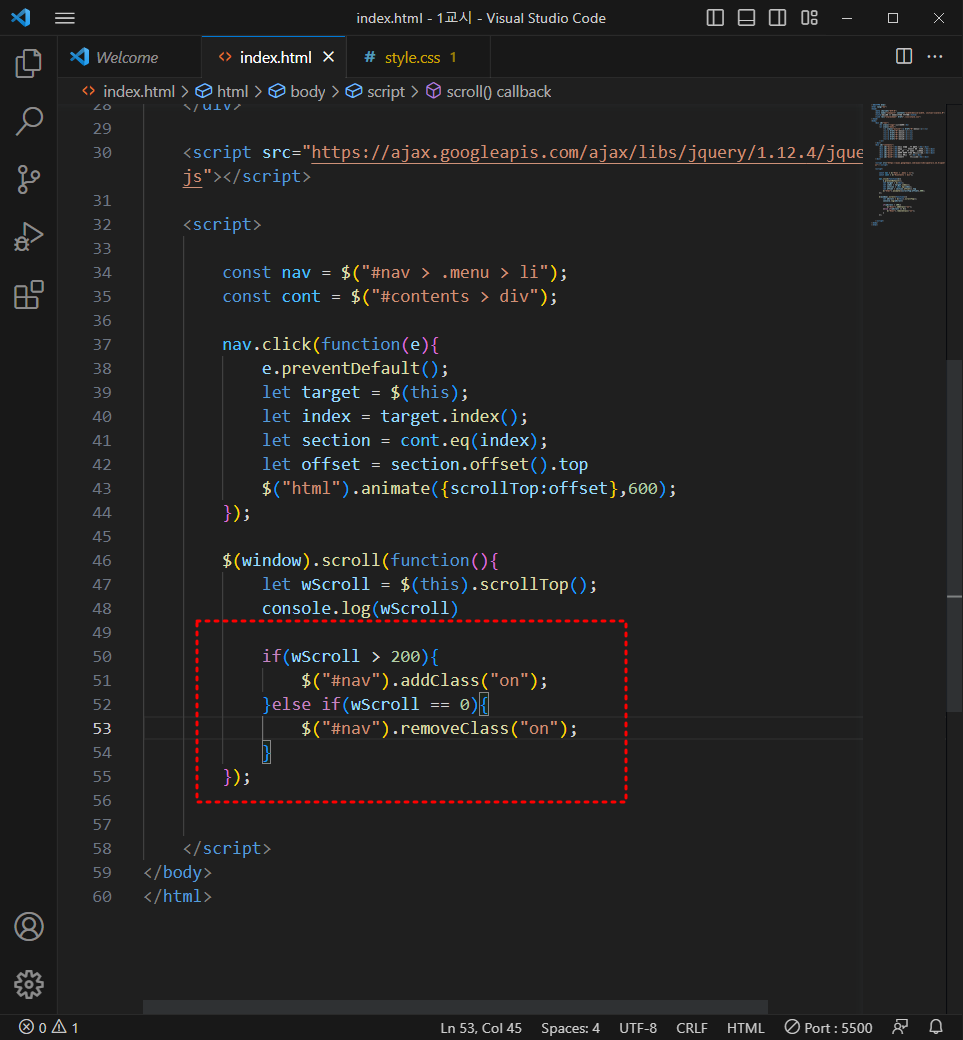Open the Search view
963x1040 pixels.
29,121
